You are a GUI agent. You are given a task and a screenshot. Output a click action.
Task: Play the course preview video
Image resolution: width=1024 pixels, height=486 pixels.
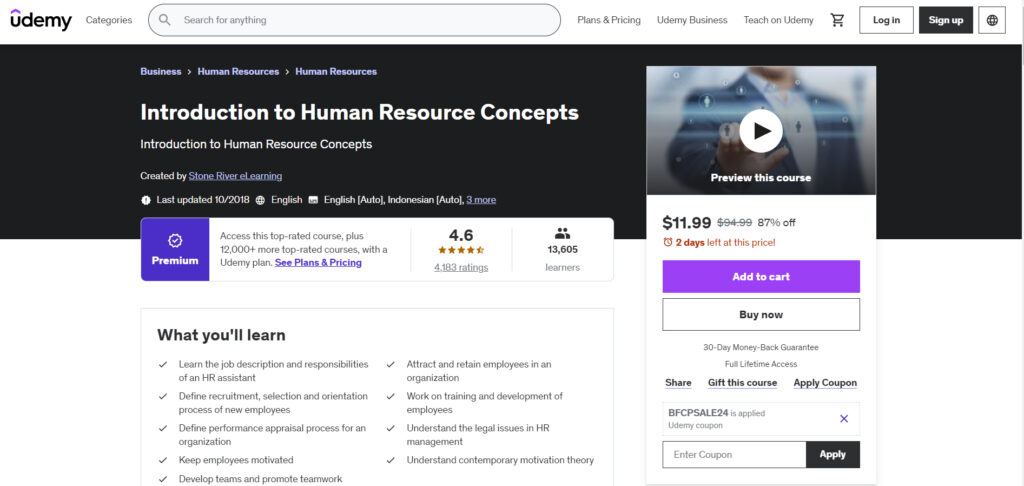[761, 131]
